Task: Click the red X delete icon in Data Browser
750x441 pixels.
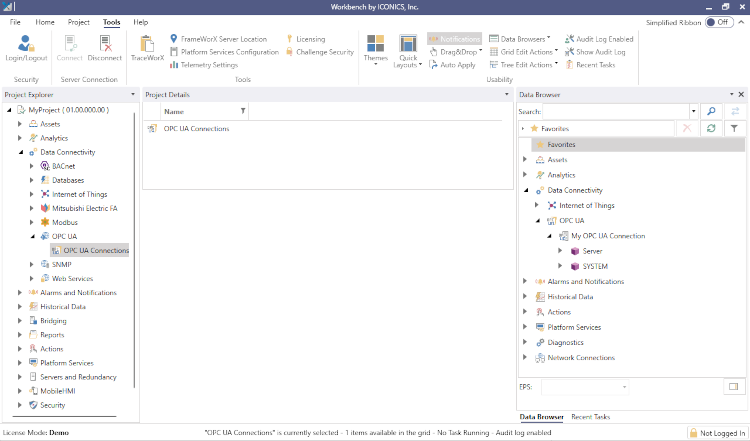Action: coord(687,128)
